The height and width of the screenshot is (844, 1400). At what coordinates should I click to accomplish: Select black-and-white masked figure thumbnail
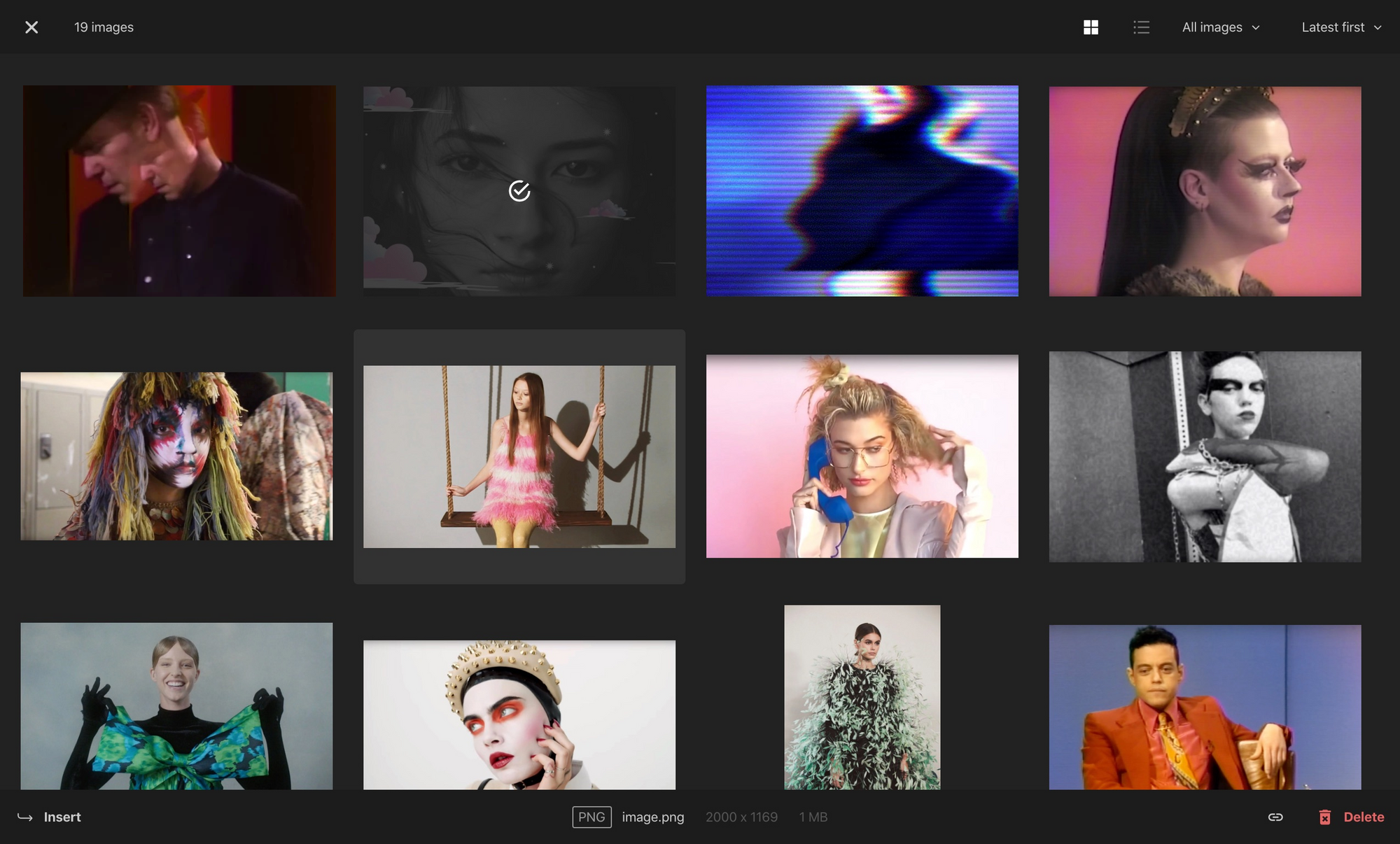pyautogui.click(x=1205, y=456)
